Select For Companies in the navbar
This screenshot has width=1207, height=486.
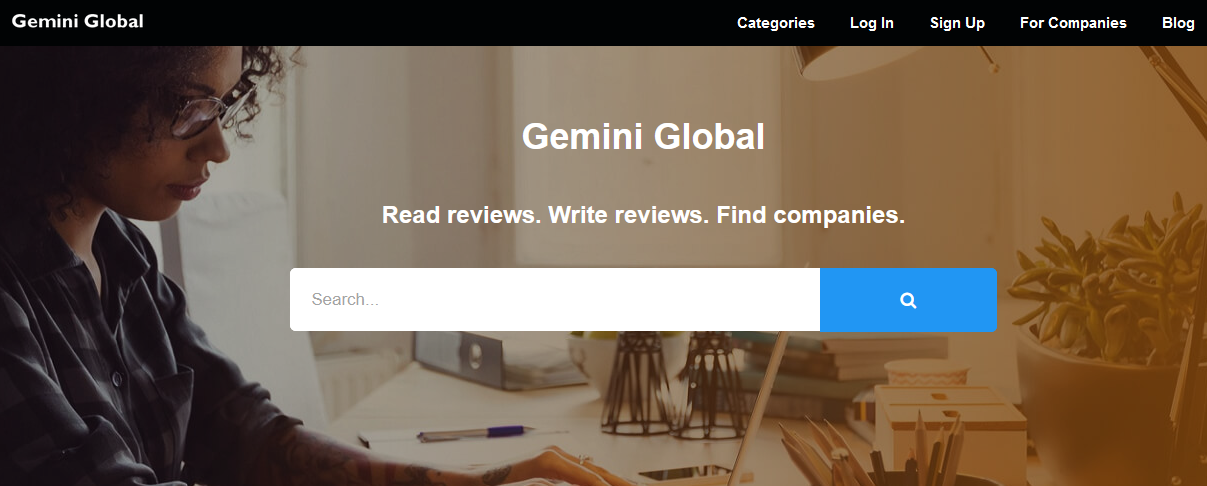click(1073, 23)
